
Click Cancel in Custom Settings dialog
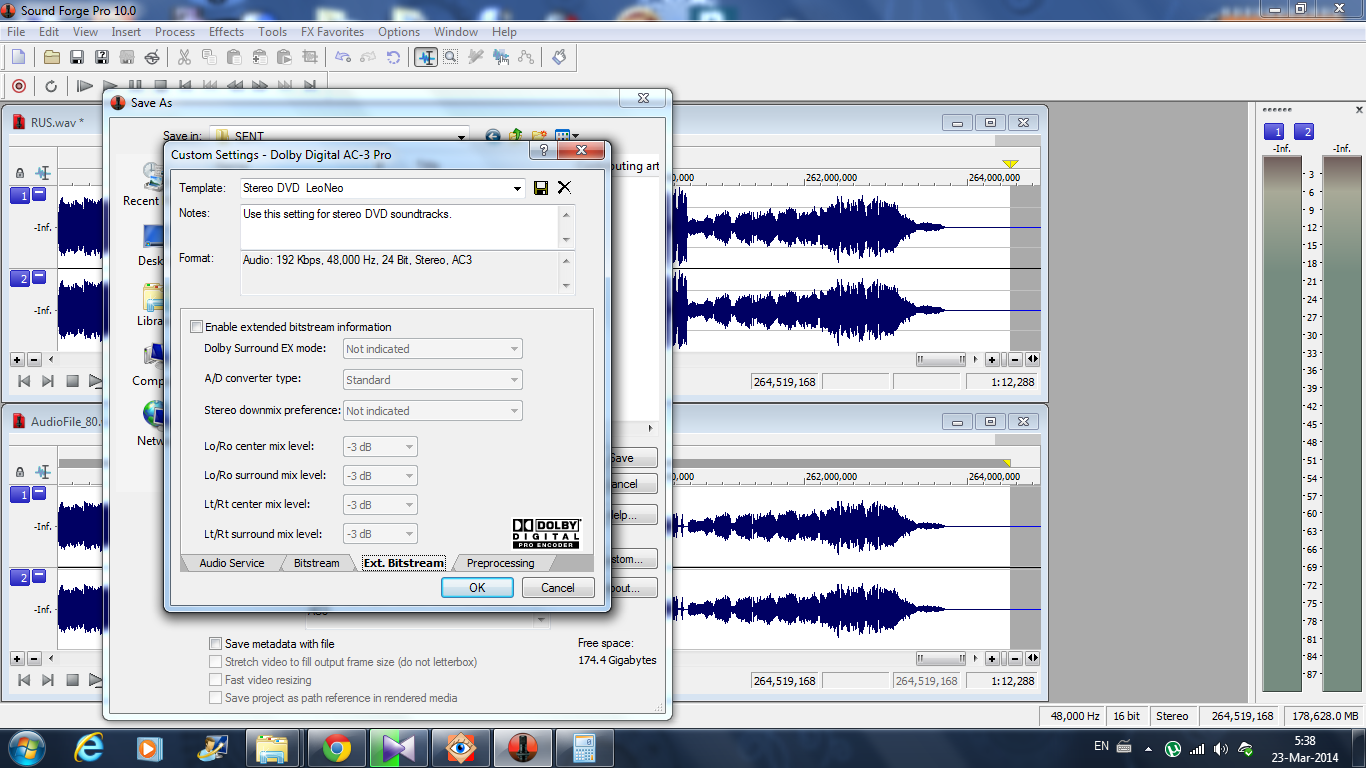click(558, 588)
